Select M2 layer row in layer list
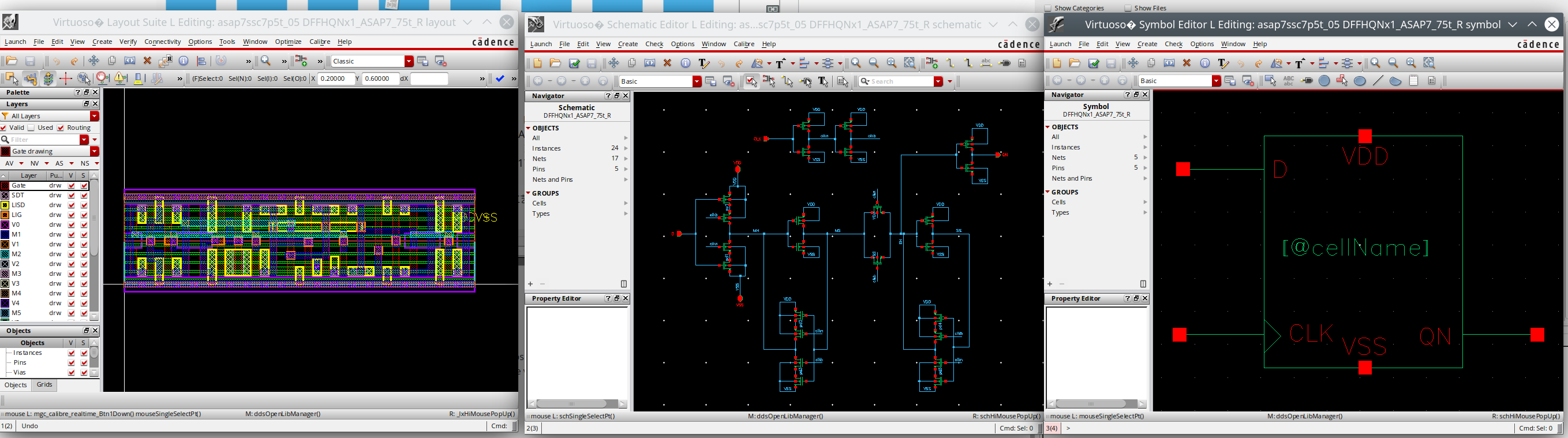The image size is (1568, 438). click(44, 254)
